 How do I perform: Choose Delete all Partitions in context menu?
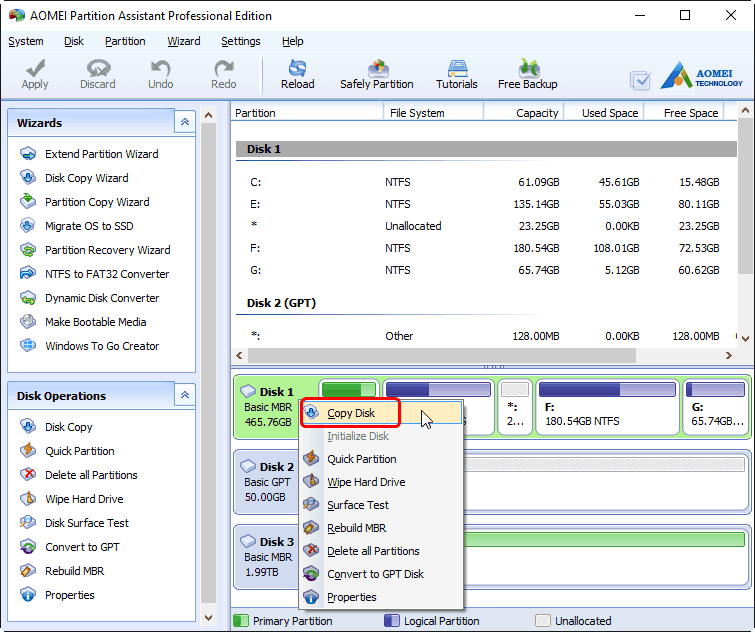[381, 551]
